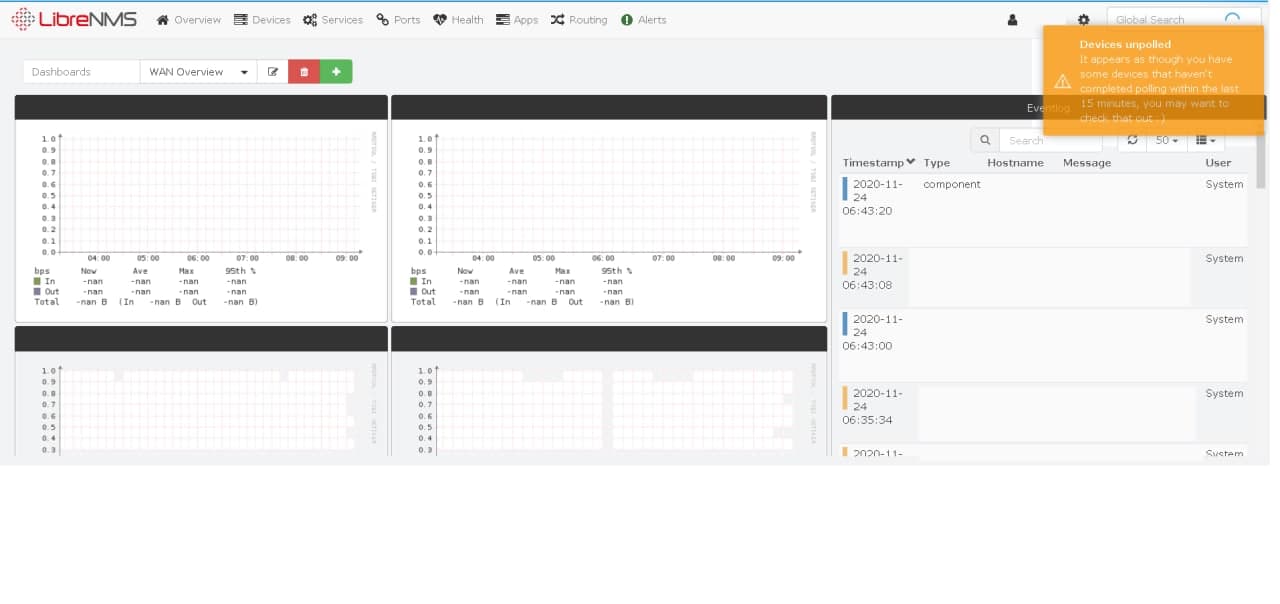Click the LibreNMS logo

click(x=74, y=19)
